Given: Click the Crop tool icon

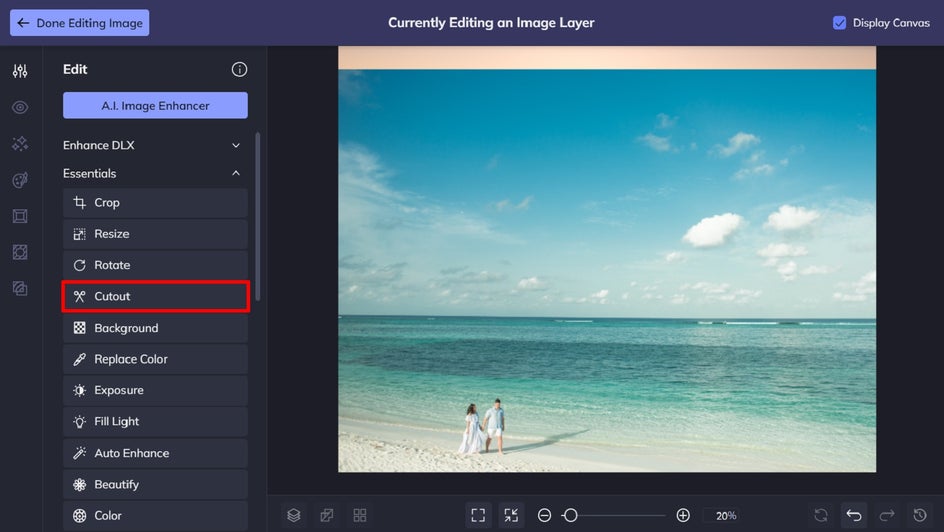Looking at the screenshot, I should [79, 203].
